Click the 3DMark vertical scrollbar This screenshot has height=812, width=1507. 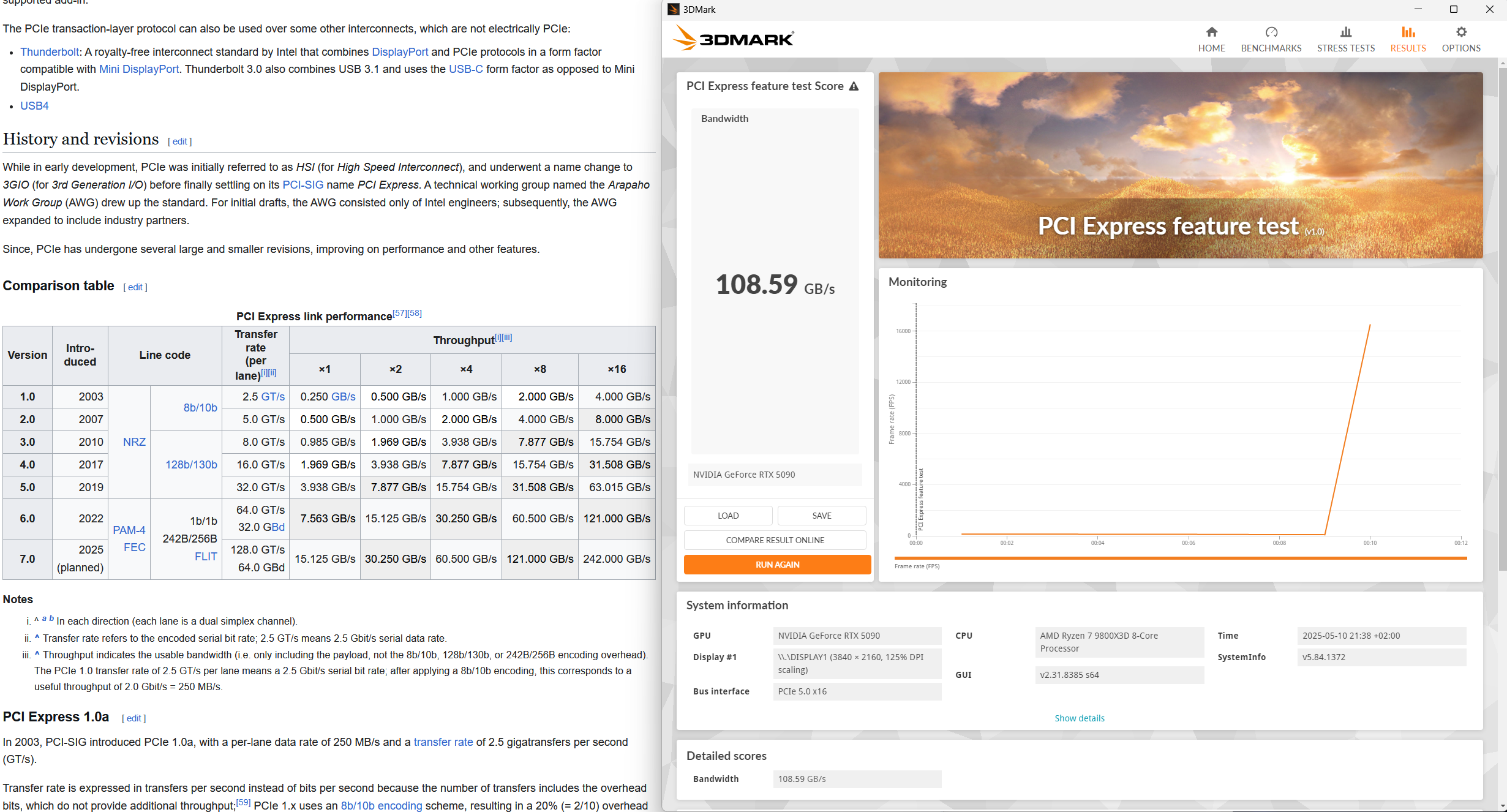(x=1502, y=306)
